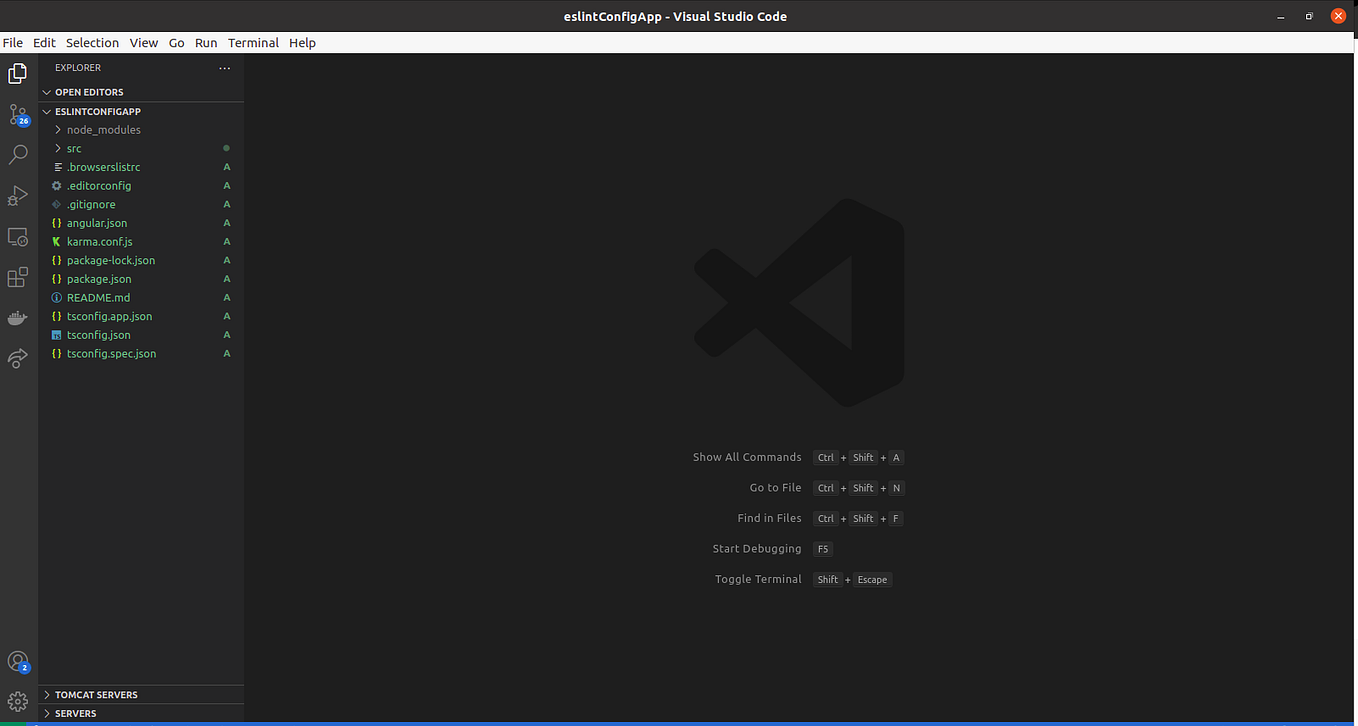Open the Manage settings gear
The height and width of the screenshot is (726, 1358).
point(17,702)
